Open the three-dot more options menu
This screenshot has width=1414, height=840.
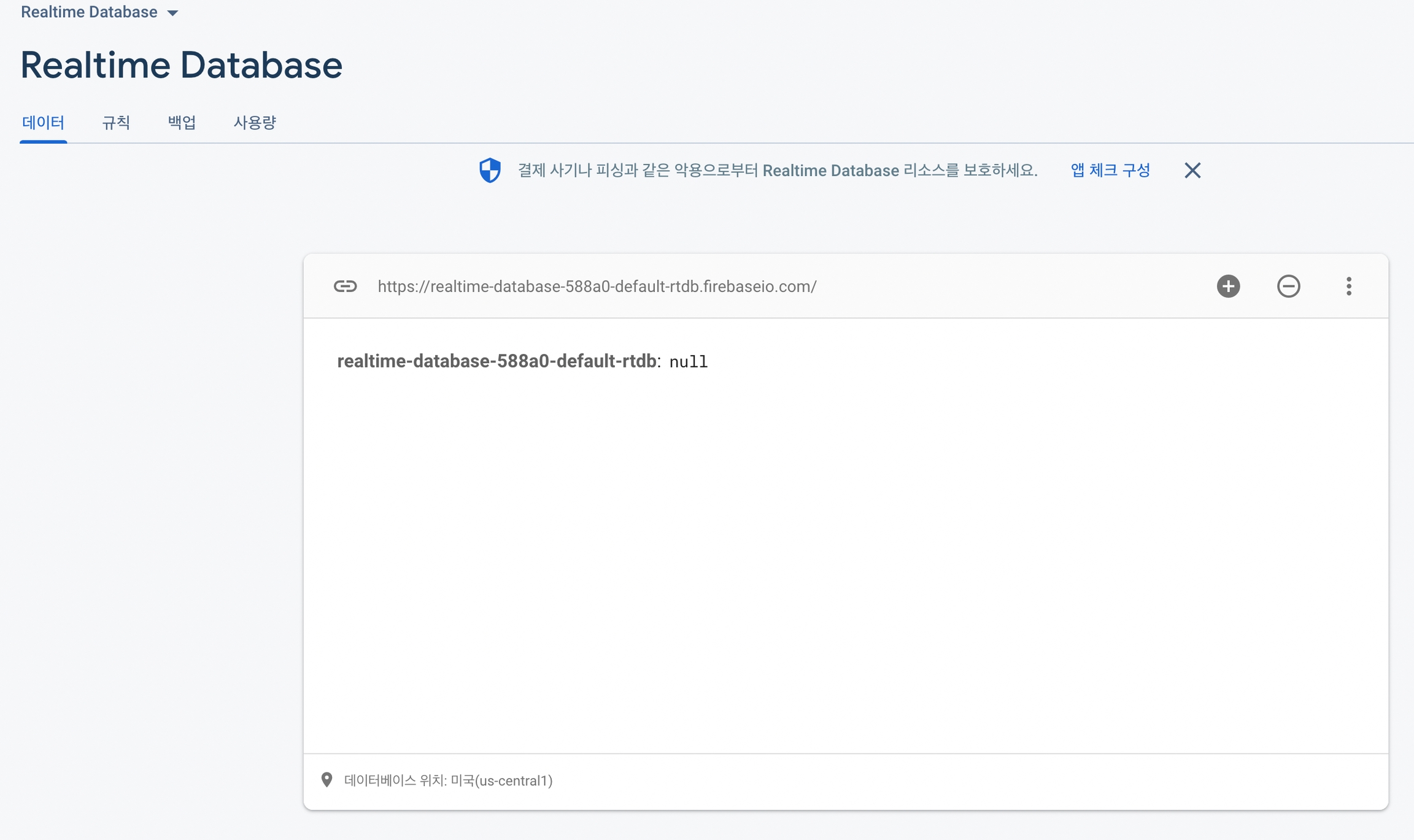click(x=1348, y=287)
